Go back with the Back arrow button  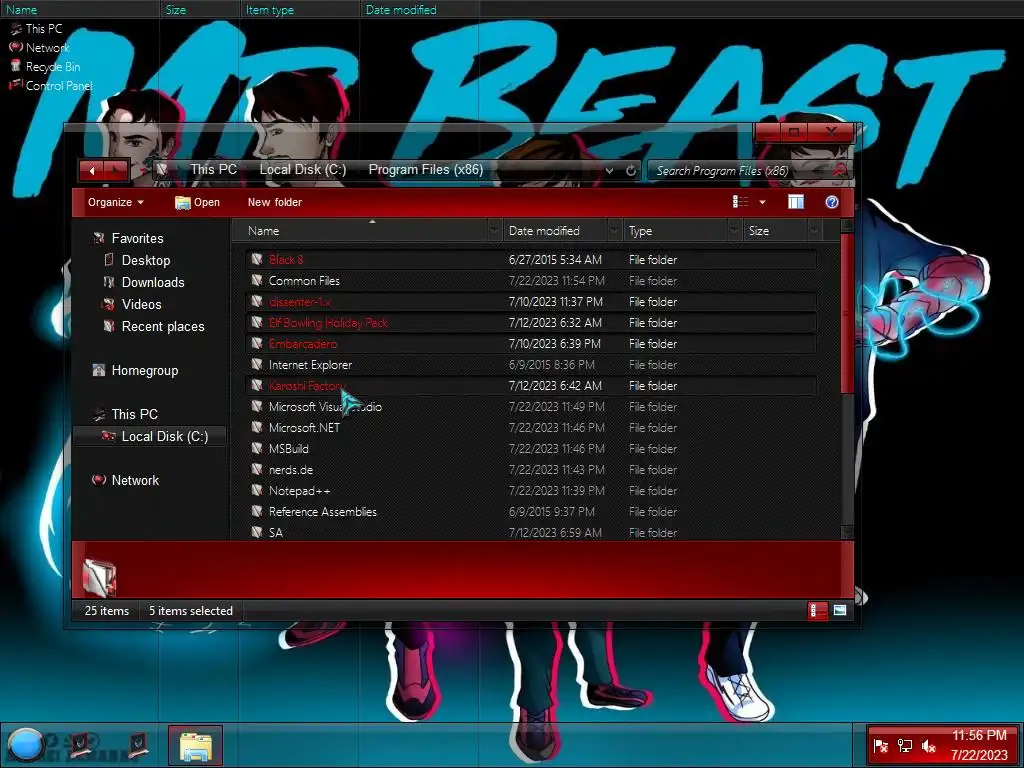92,170
